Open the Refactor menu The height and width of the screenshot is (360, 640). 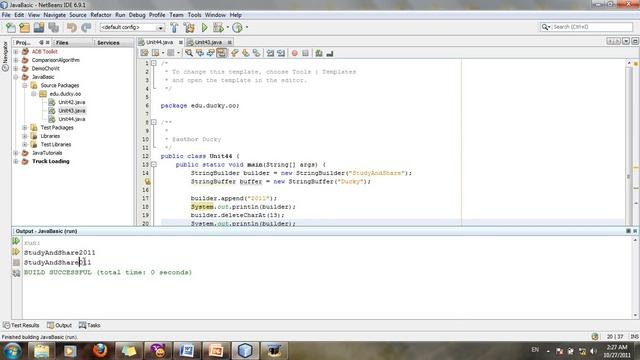click(101, 15)
